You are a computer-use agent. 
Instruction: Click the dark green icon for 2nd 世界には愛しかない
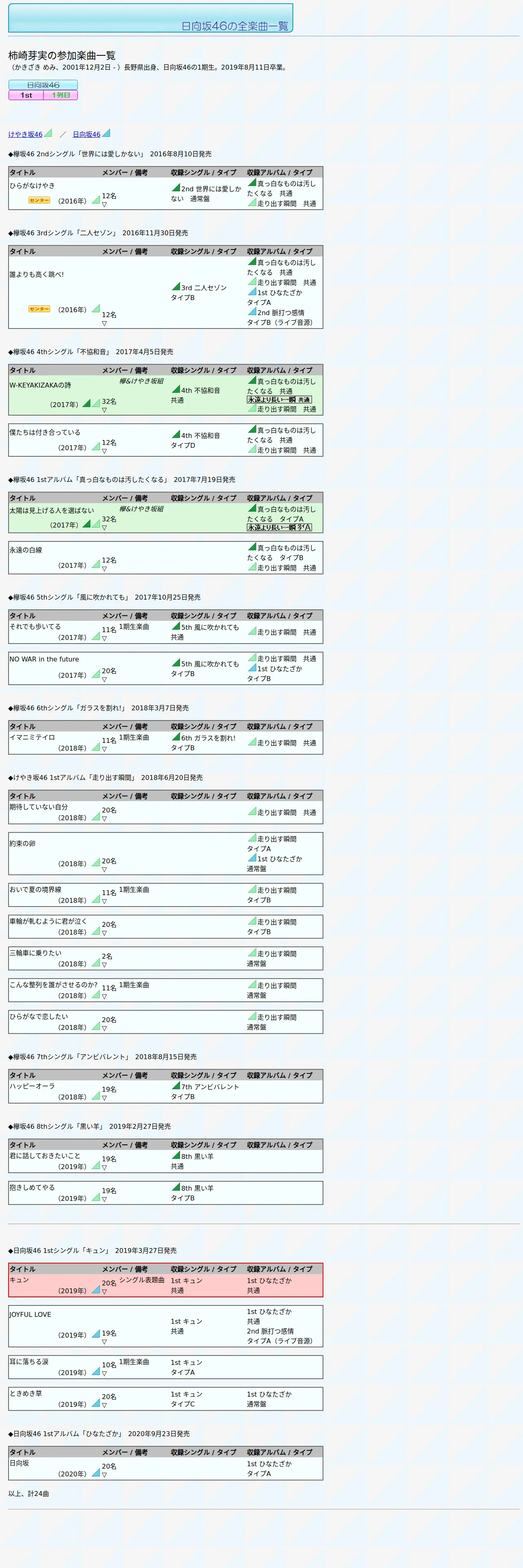[x=176, y=188]
